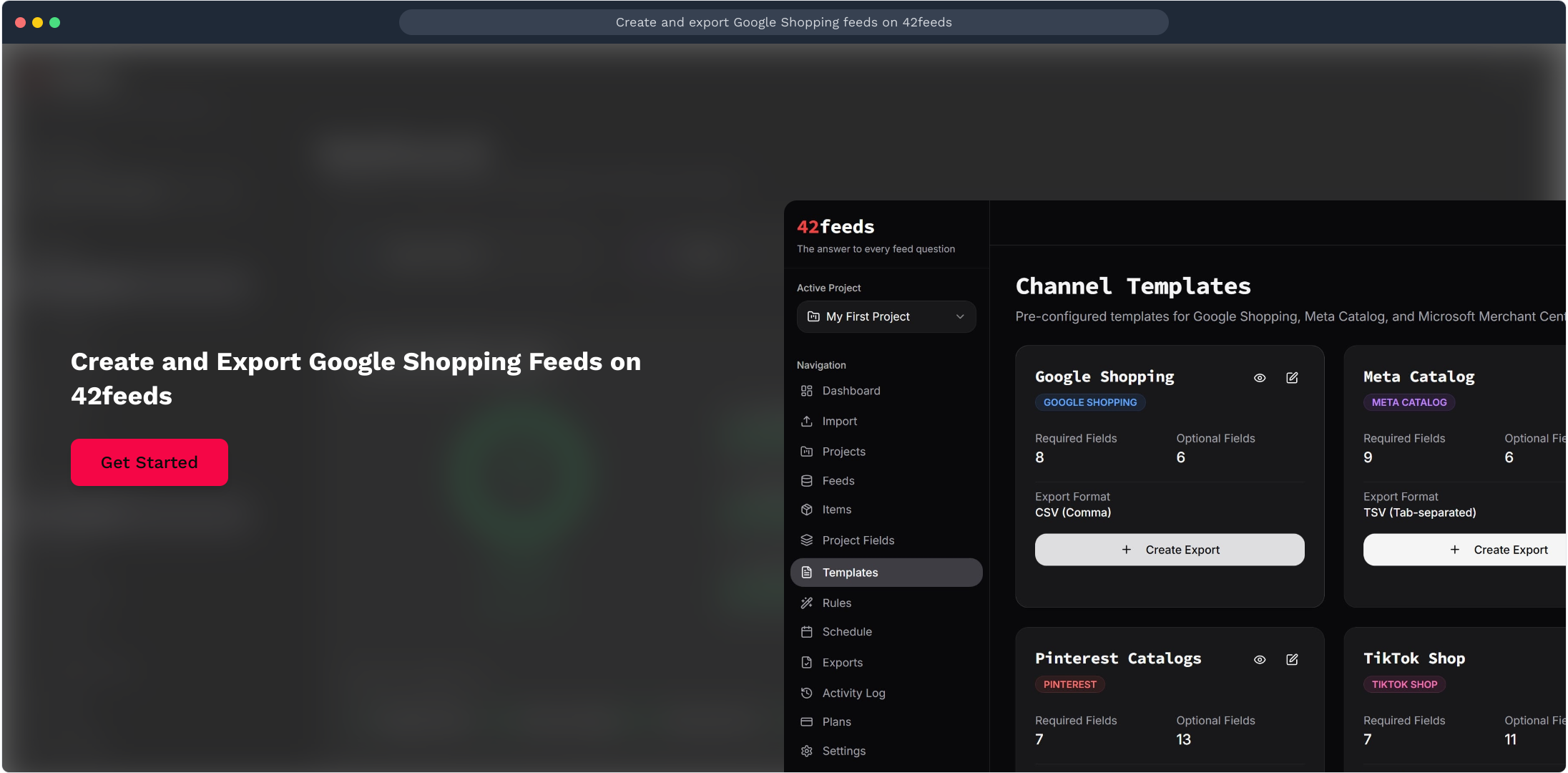Viewport: 1568px width, 773px height.
Task: Click the Feeds database icon
Action: point(806,481)
